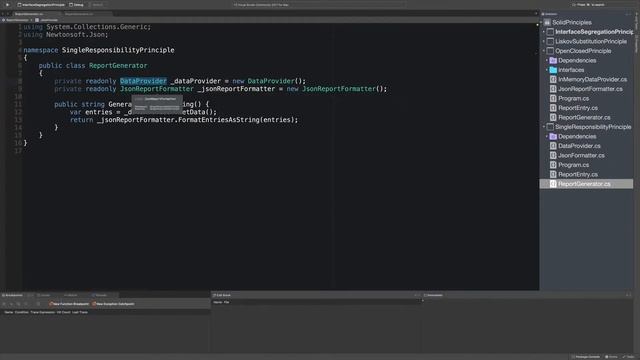Click New Exception Catchpoint button
The image size is (640, 360).
pos(113,304)
